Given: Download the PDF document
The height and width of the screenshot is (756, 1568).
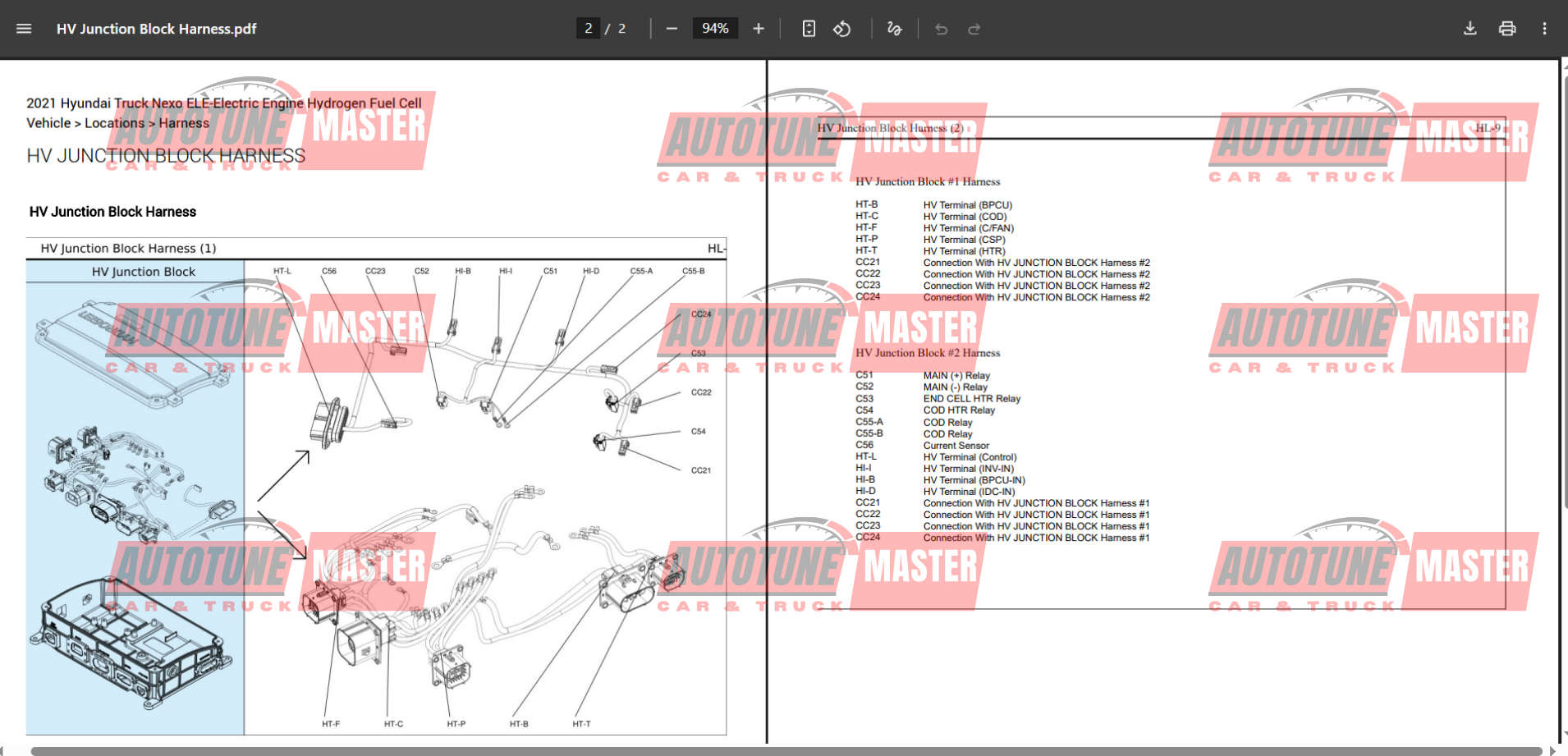Looking at the screenshot, I should (x=1469, y=28).
